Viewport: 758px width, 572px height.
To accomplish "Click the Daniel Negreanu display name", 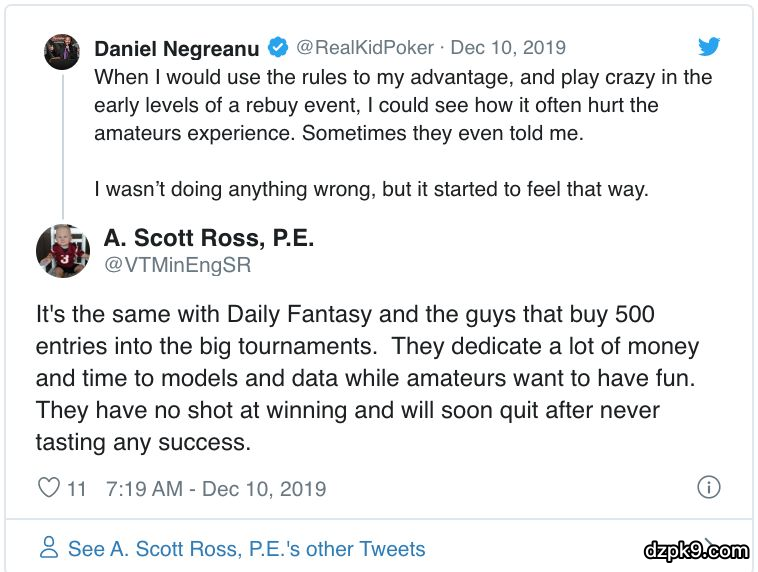I will (177, 48).
